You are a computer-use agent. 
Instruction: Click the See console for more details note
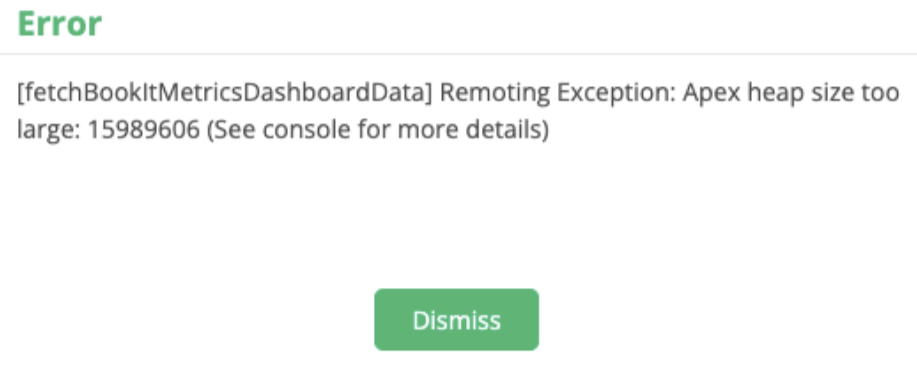tap(378, 131)
